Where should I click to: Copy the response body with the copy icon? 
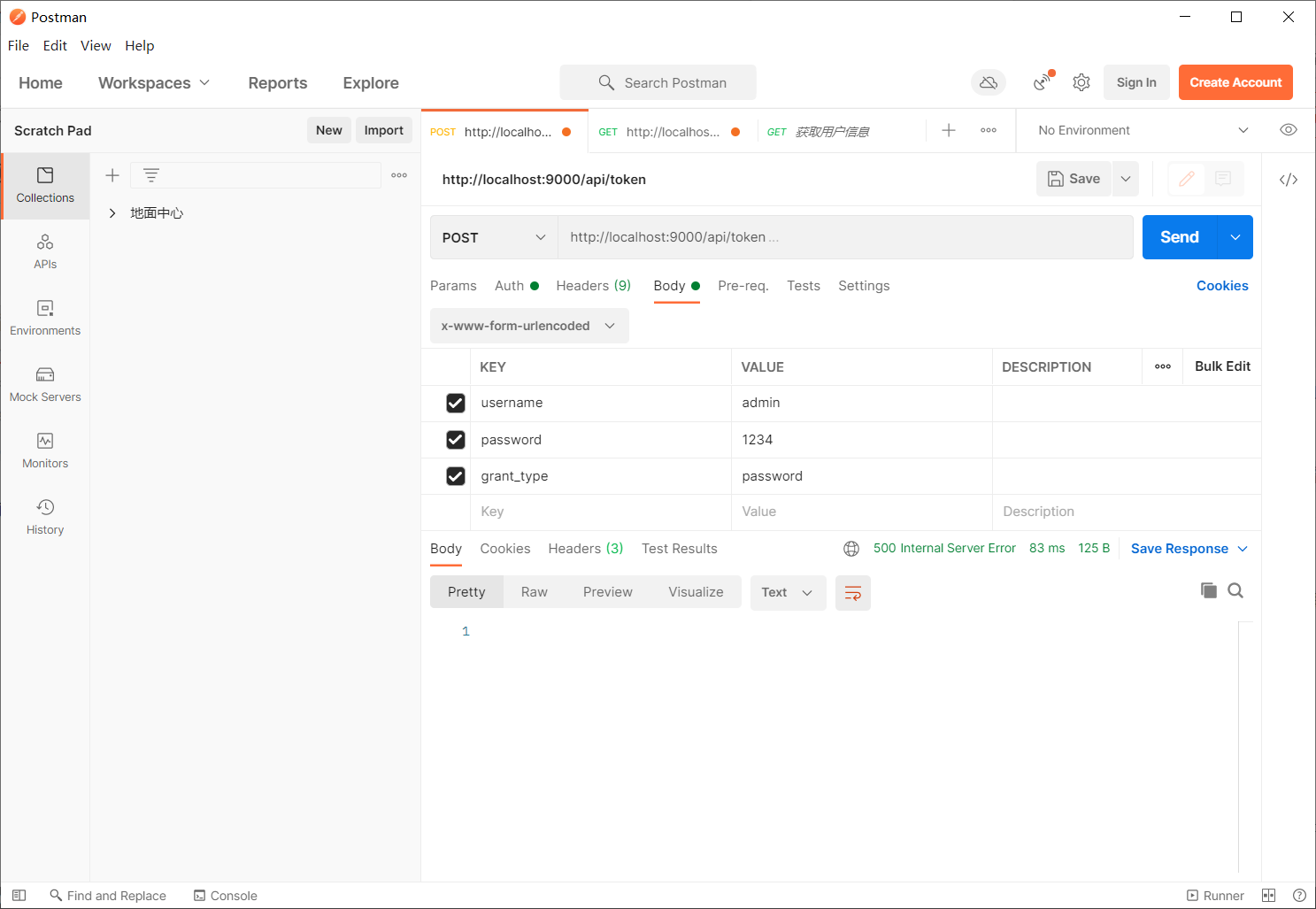1209,590
